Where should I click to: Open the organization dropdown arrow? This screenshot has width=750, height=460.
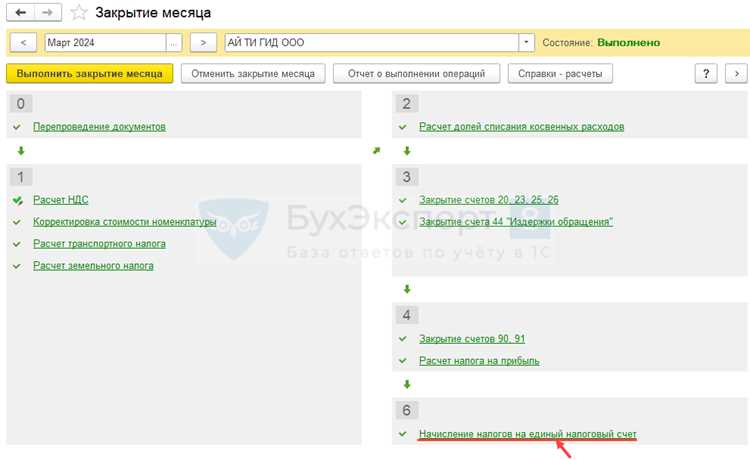(x=526, y=43)
